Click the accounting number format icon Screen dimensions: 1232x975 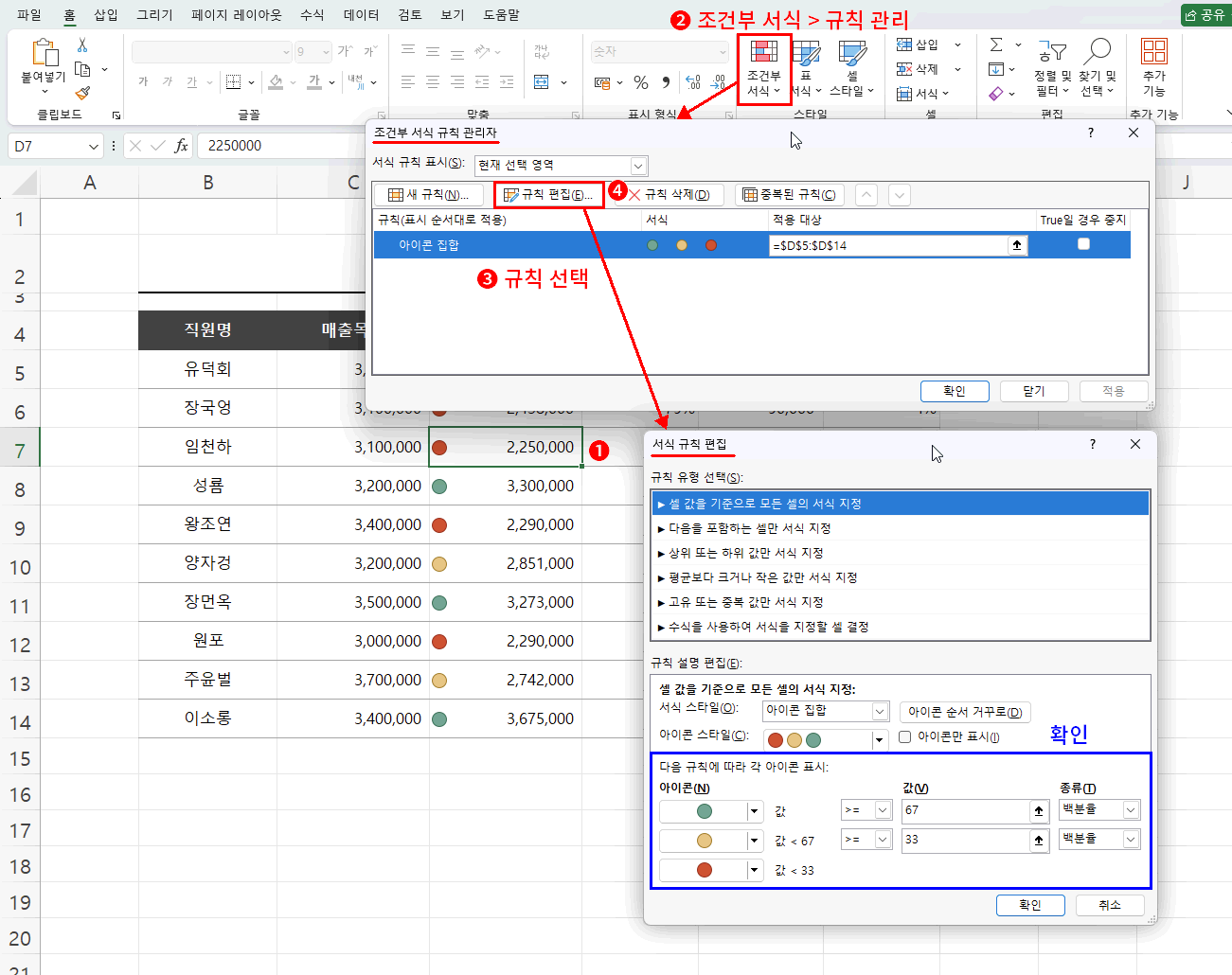point(602,82)
